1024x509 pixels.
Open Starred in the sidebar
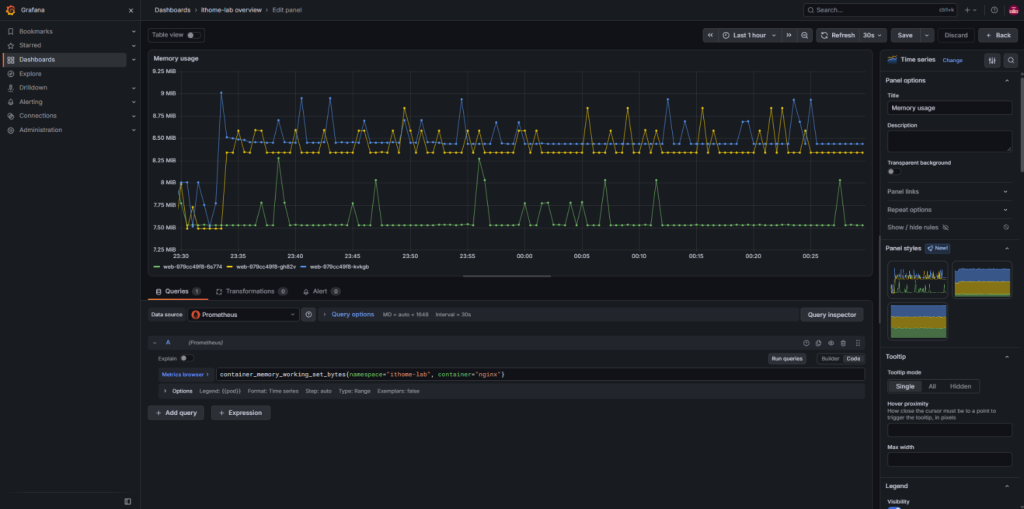click(30, 46)
